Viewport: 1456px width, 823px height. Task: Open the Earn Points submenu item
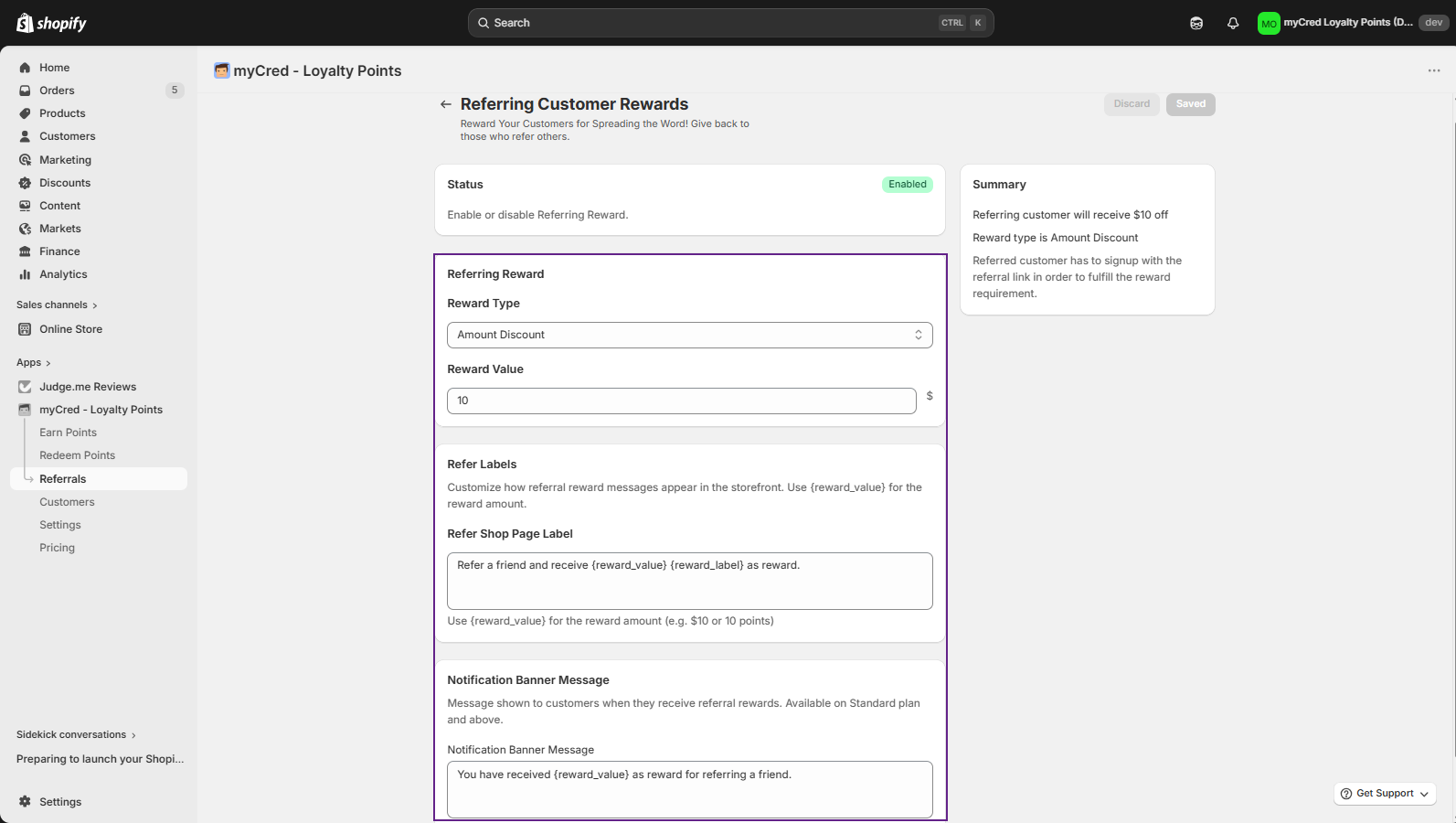pos(68,433)
